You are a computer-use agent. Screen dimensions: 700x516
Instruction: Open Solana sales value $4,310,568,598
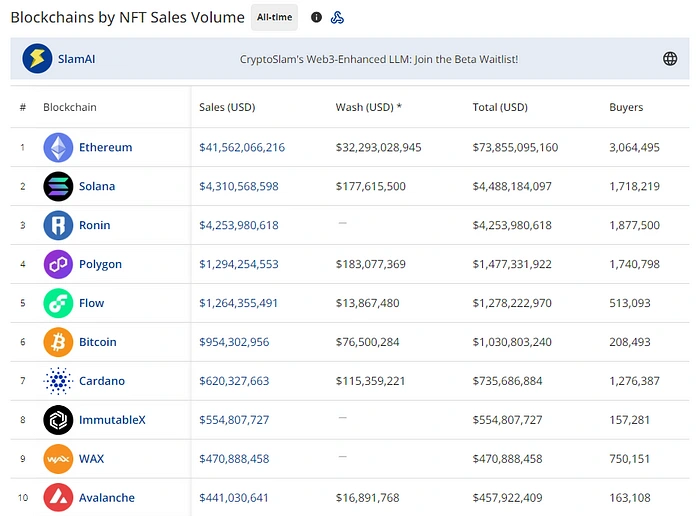239,187
